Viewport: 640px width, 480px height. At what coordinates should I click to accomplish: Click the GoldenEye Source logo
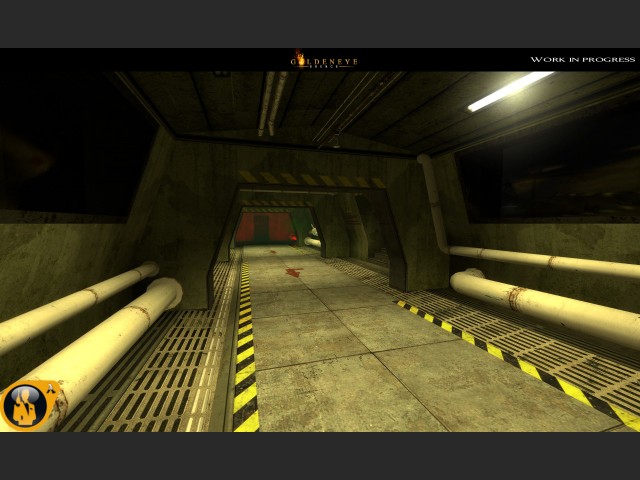click(x=324, y=60)
